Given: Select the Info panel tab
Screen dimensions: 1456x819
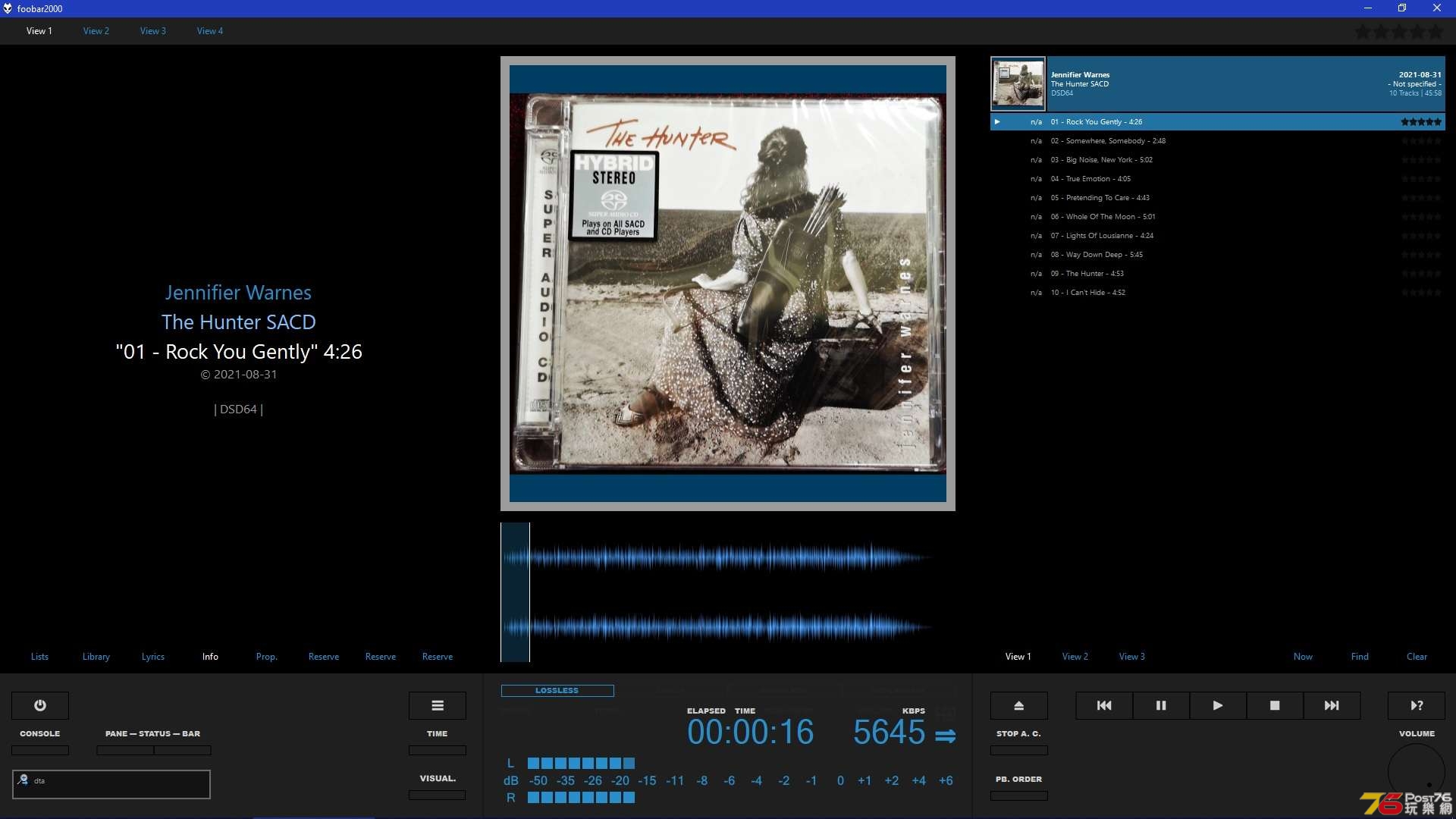Looking at the screenshot, I should click(210, 657).
